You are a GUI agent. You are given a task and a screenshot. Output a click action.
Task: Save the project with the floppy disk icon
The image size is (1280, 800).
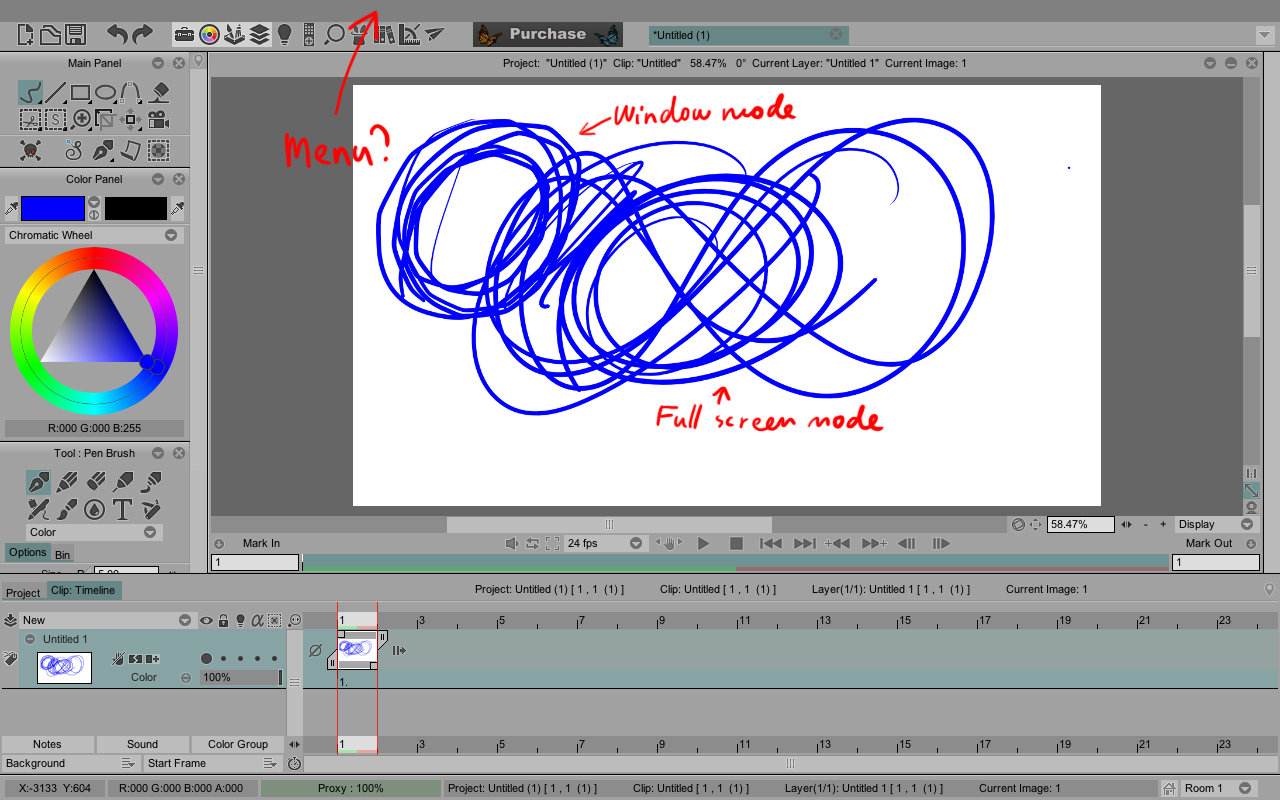(75, 35)
